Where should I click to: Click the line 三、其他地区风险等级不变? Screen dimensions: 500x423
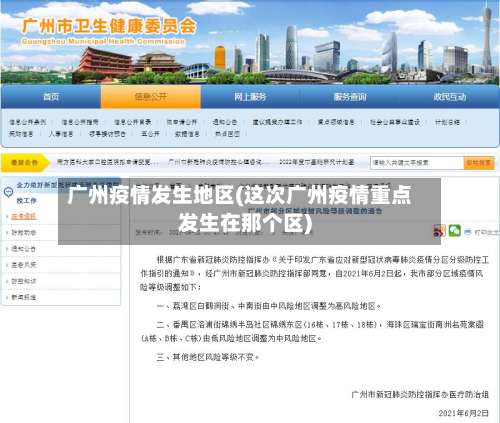[208, 357]
